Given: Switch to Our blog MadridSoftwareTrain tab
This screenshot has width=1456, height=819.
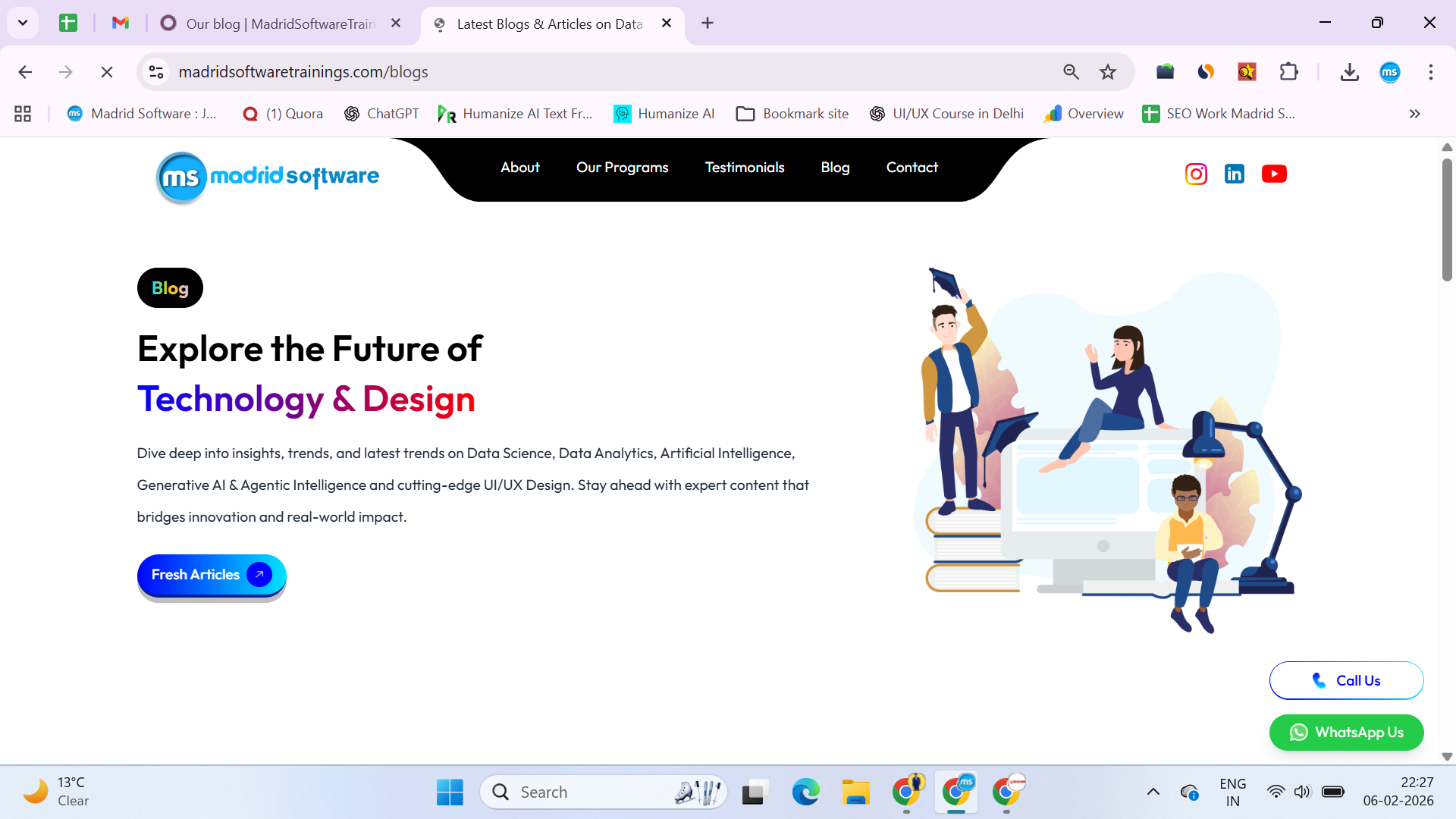Looking at the screenshot, I should point(281,24).
